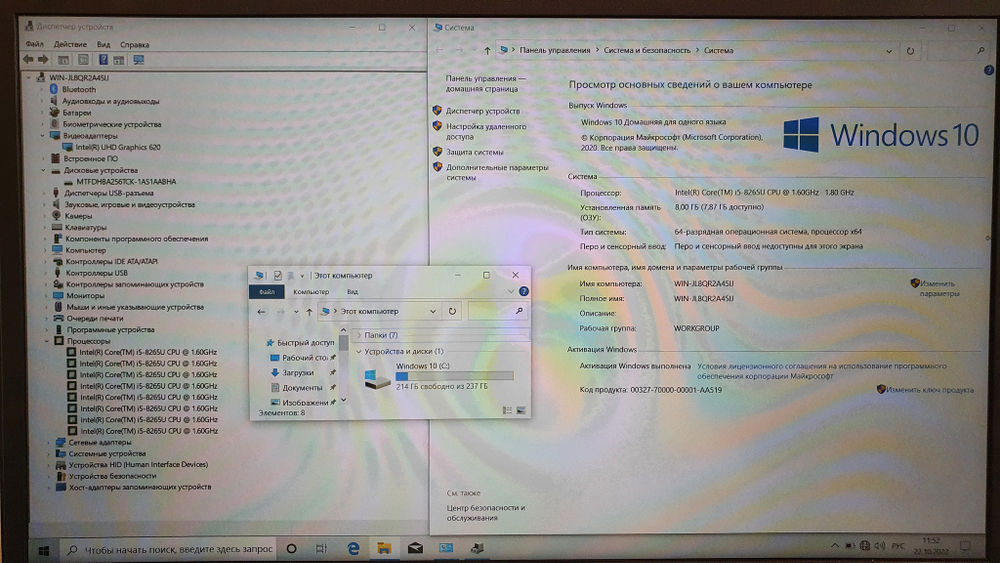Viewport: 1000px width, 563px height.
Task: Open the Файл tab in Этот компьютер window
Action: coord(267,292)
